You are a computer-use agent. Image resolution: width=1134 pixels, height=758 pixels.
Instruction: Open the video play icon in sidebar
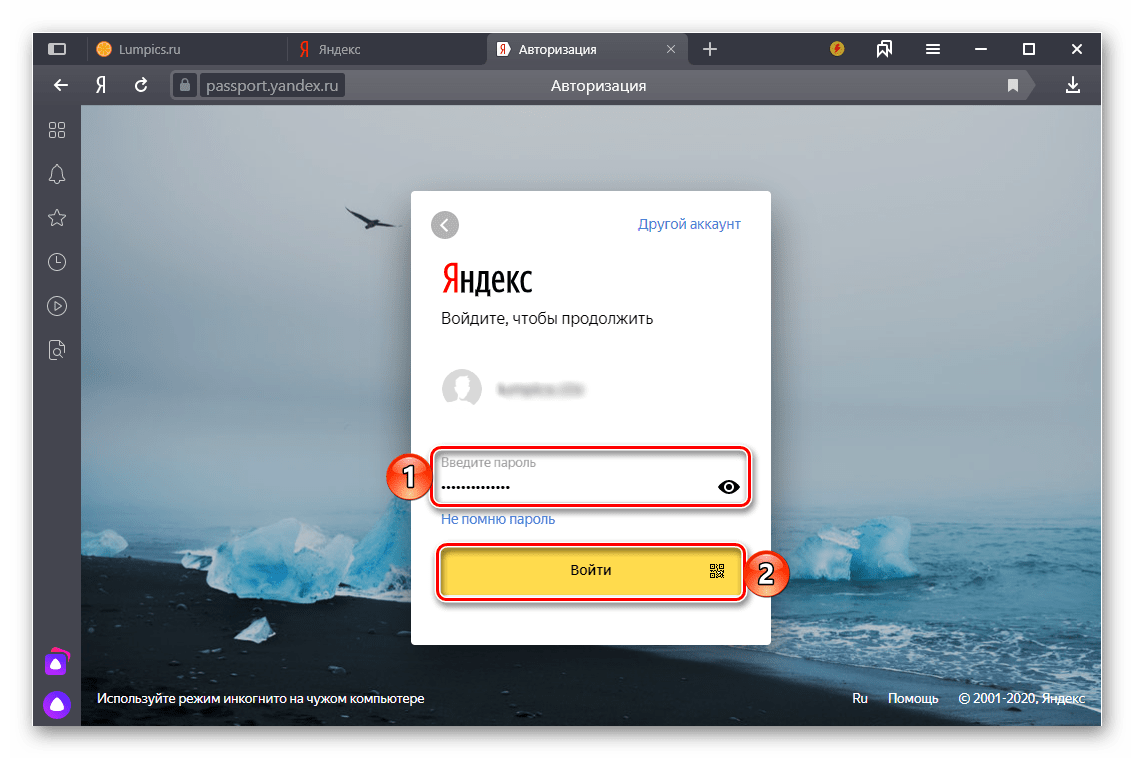pos(57,306)
